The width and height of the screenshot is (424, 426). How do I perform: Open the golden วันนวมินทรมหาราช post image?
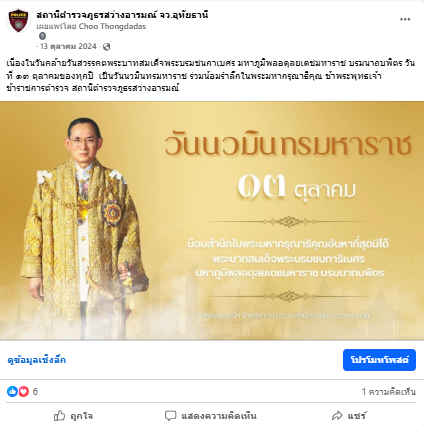tap(212, 221)
